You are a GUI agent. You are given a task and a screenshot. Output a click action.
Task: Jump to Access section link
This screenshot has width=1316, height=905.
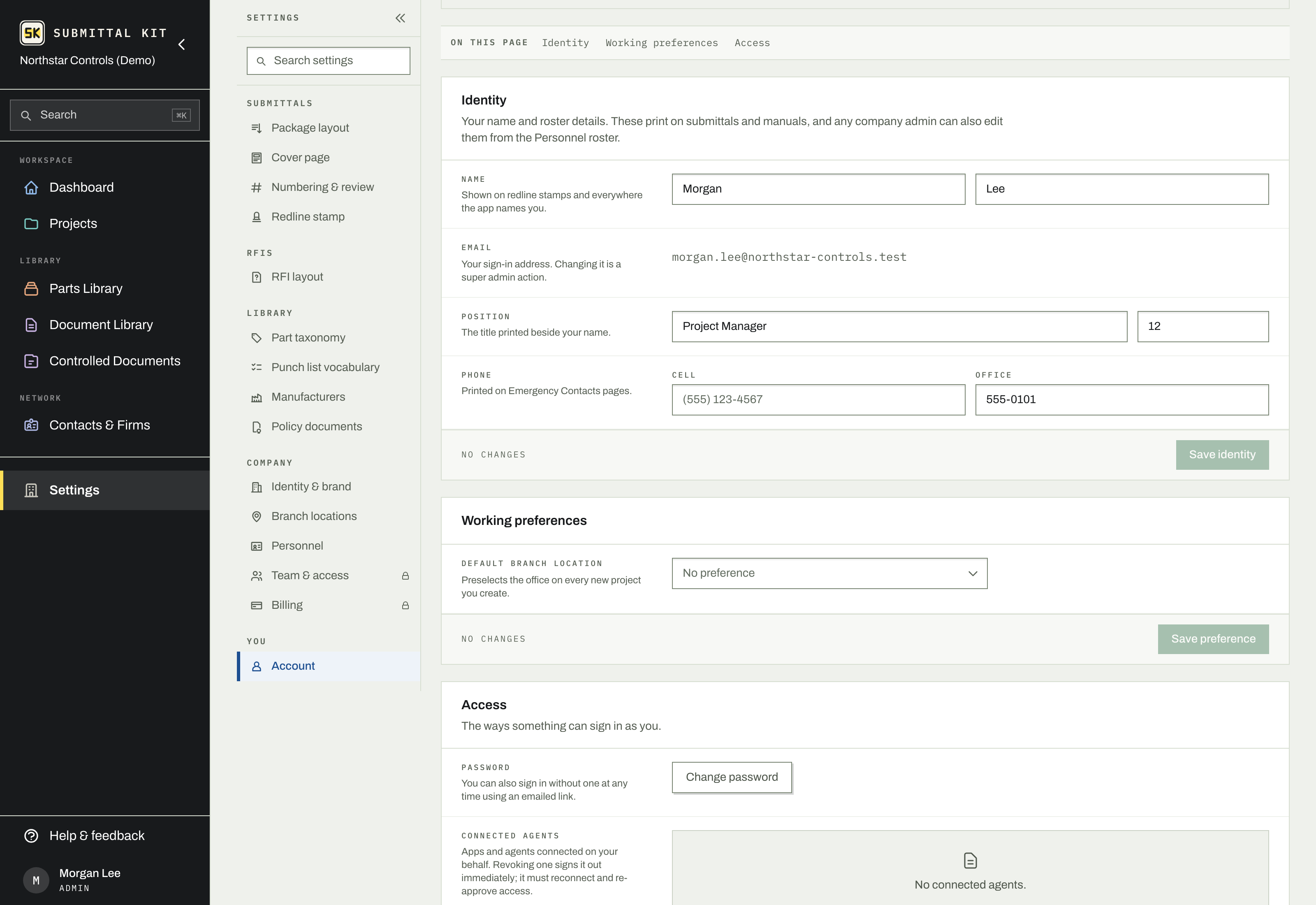pos(752,43)
